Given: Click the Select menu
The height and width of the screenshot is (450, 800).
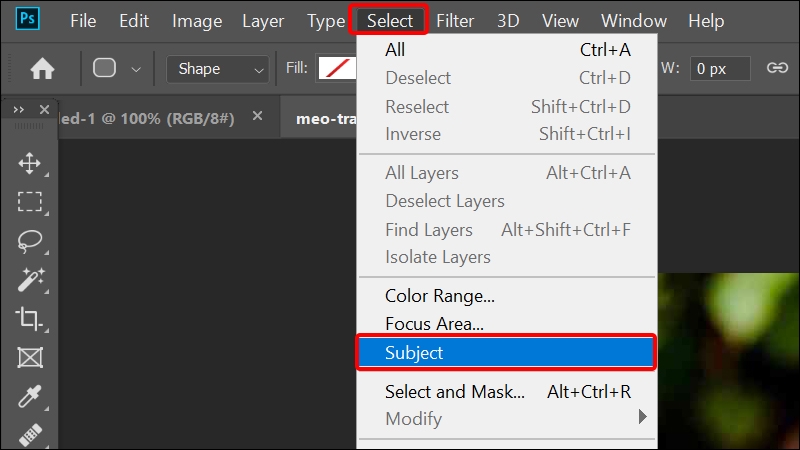Looking at the screenshot, I should coord(389,20).
